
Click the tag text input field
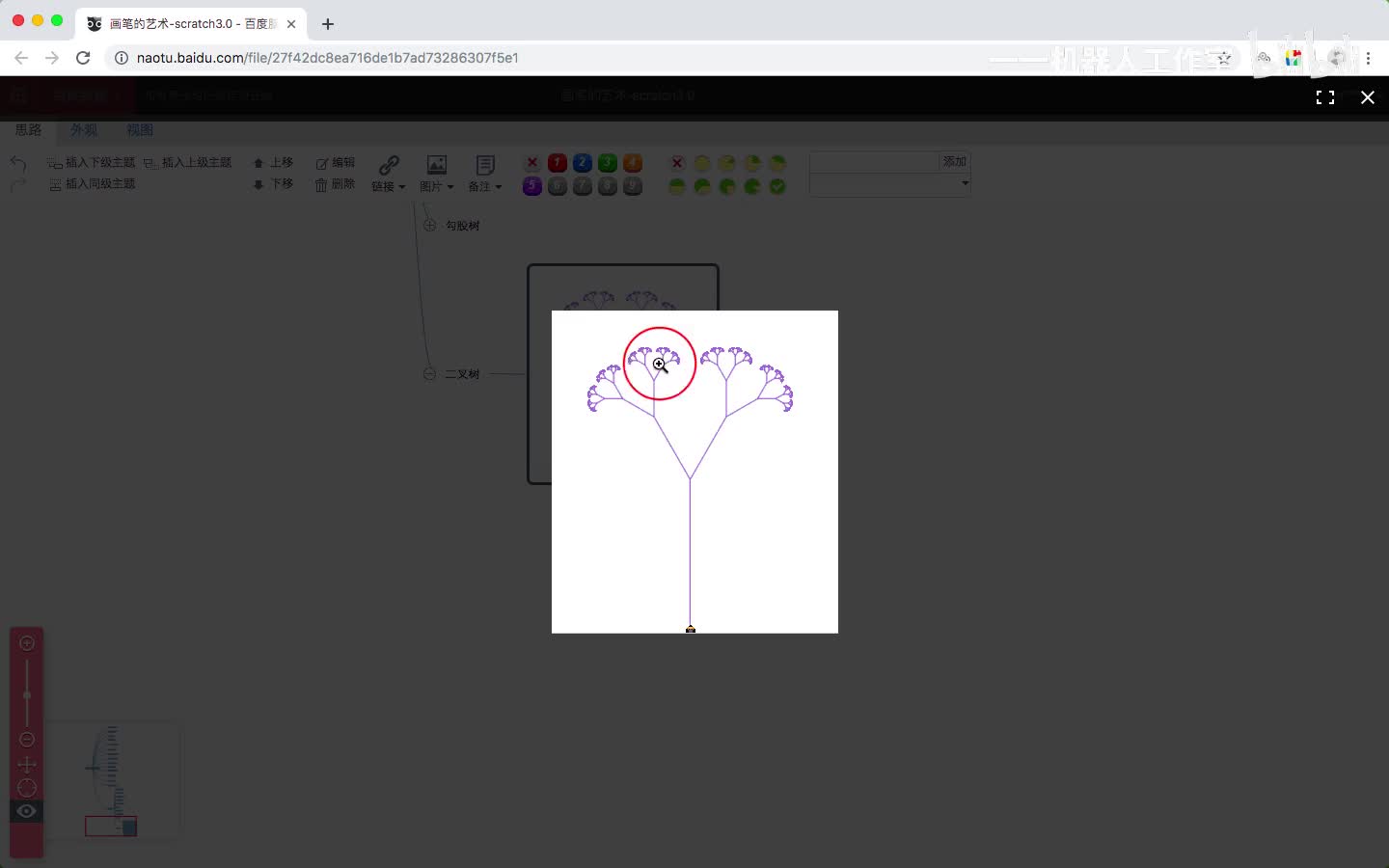pyautogui.click(x=875, y=162)
